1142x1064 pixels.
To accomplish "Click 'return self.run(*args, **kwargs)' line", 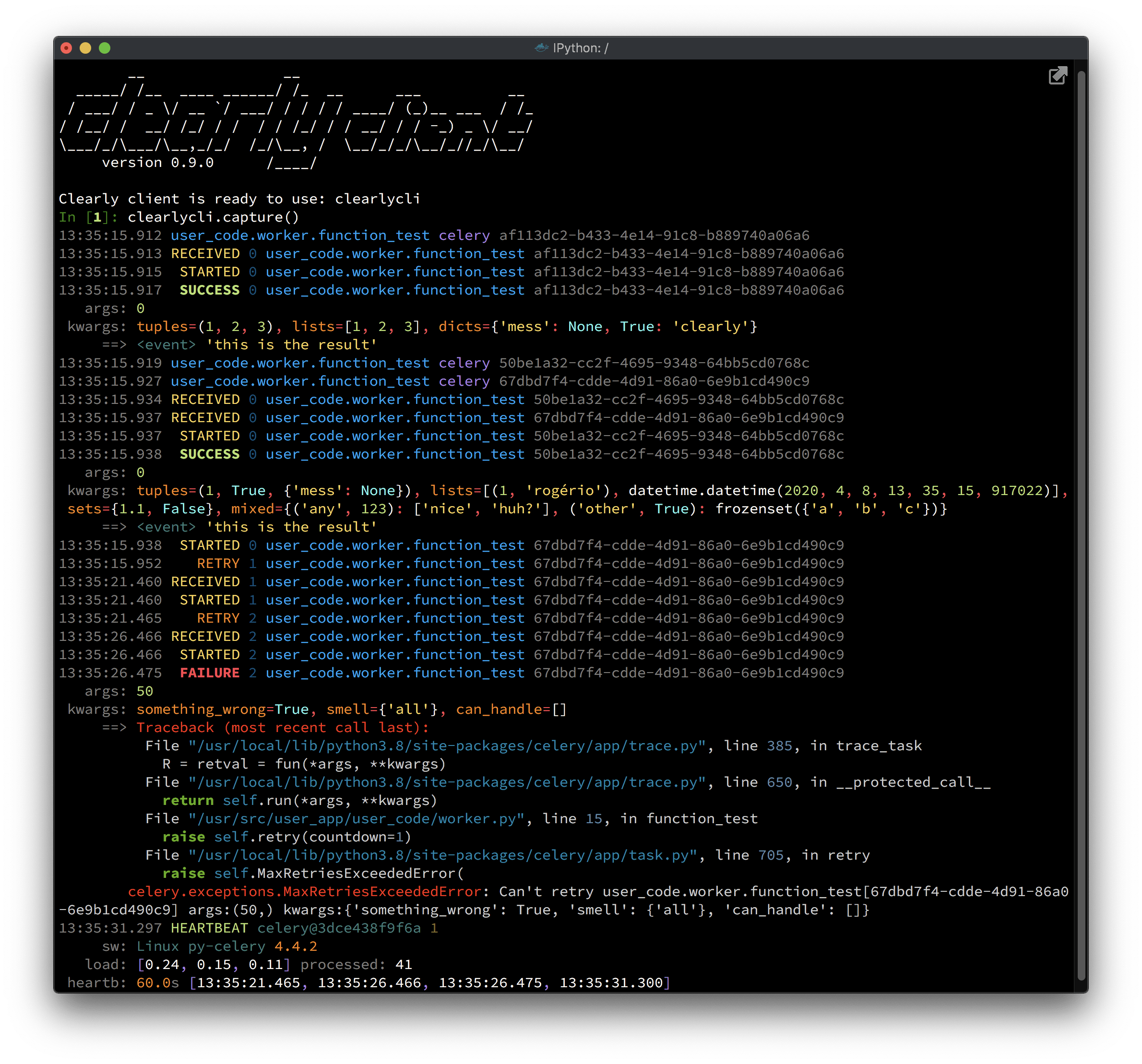I will (x=300, y=801).
